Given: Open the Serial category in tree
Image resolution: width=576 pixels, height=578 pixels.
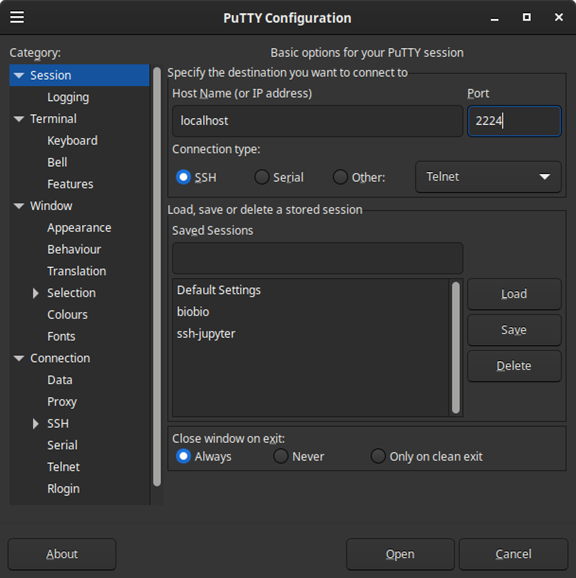Looking at the screenshot, I should click(62, 445).
